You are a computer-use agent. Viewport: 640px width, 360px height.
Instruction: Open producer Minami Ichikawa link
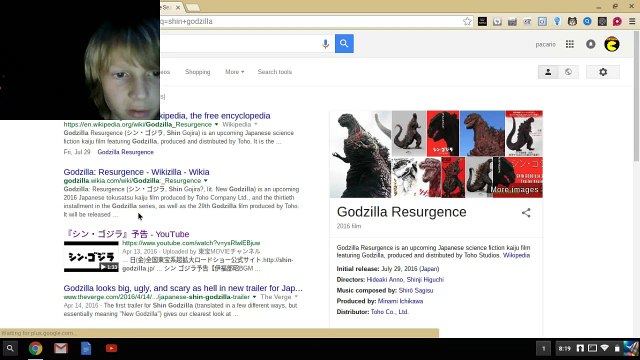click(x=400, y=301)
